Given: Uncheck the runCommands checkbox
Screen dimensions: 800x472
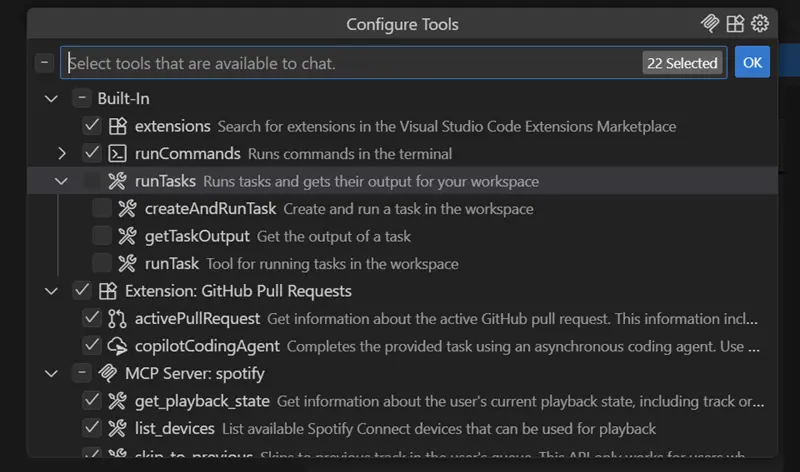Looking at the screenshot, I should (92, 153).
